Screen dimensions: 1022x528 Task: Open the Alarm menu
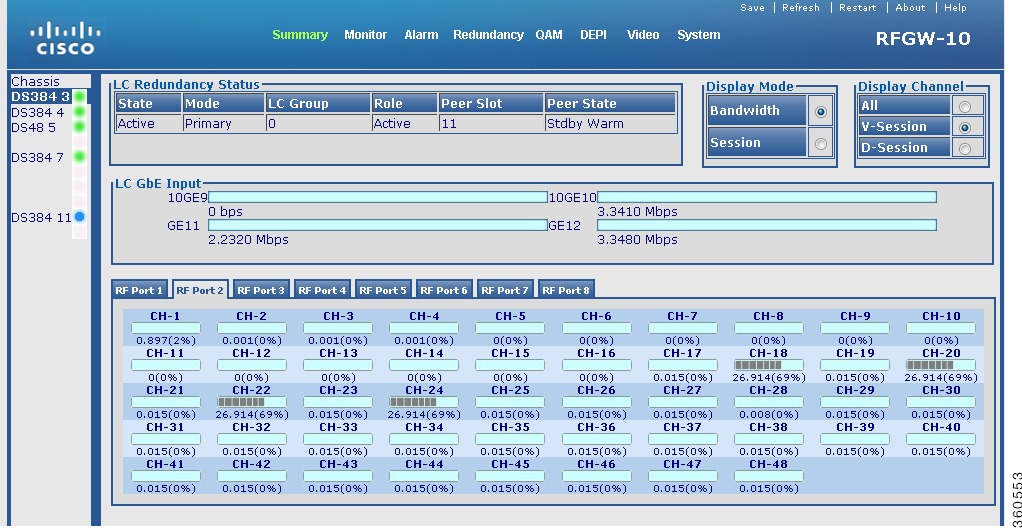coord(421,35)
